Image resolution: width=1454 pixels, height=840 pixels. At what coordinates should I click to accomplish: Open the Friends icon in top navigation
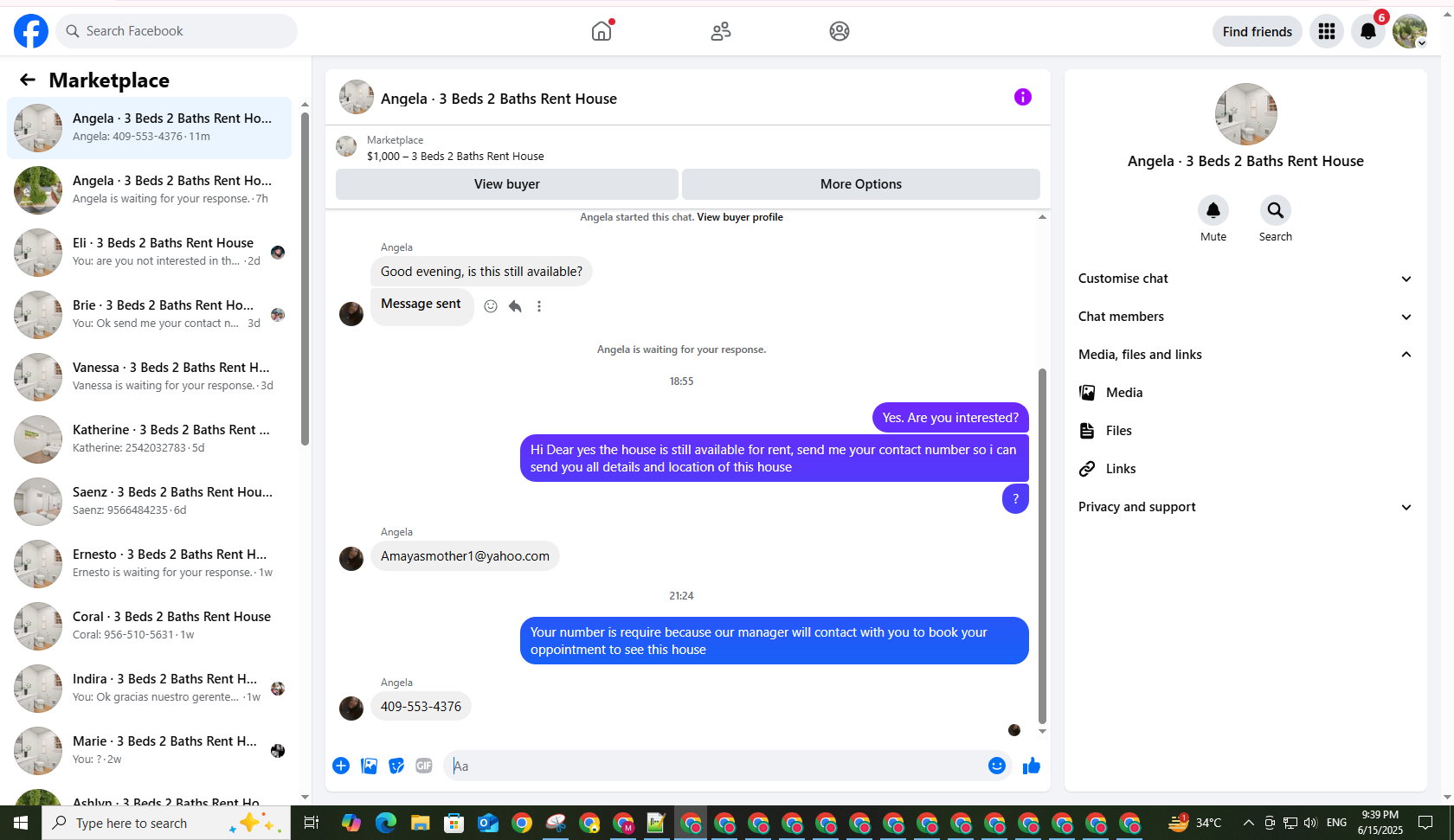click(x=721, y=31)
